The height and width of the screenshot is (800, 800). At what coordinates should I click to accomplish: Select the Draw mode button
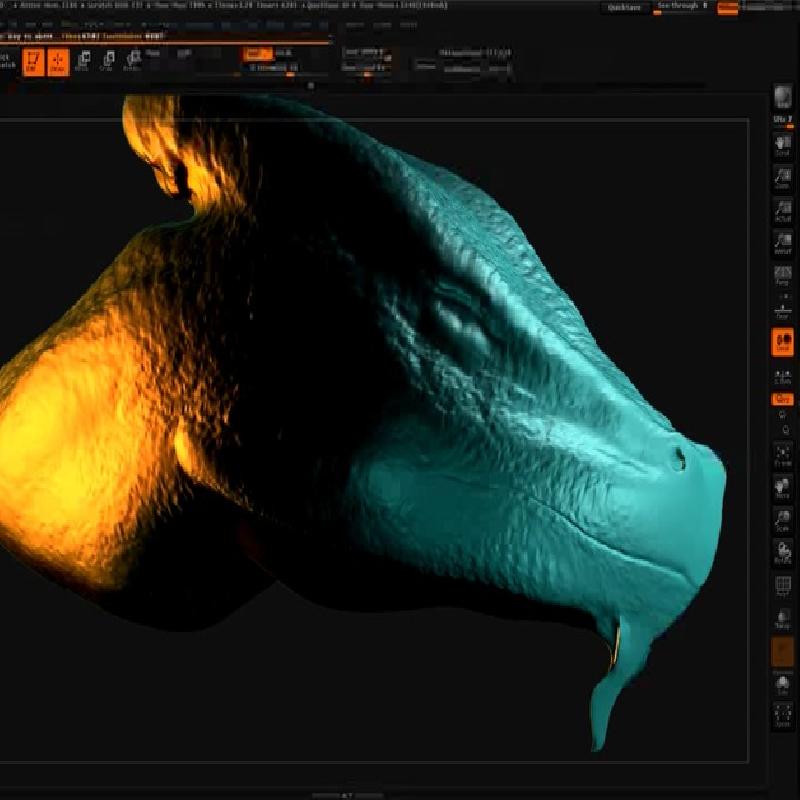pyautogui.click(x=58, y=62)
